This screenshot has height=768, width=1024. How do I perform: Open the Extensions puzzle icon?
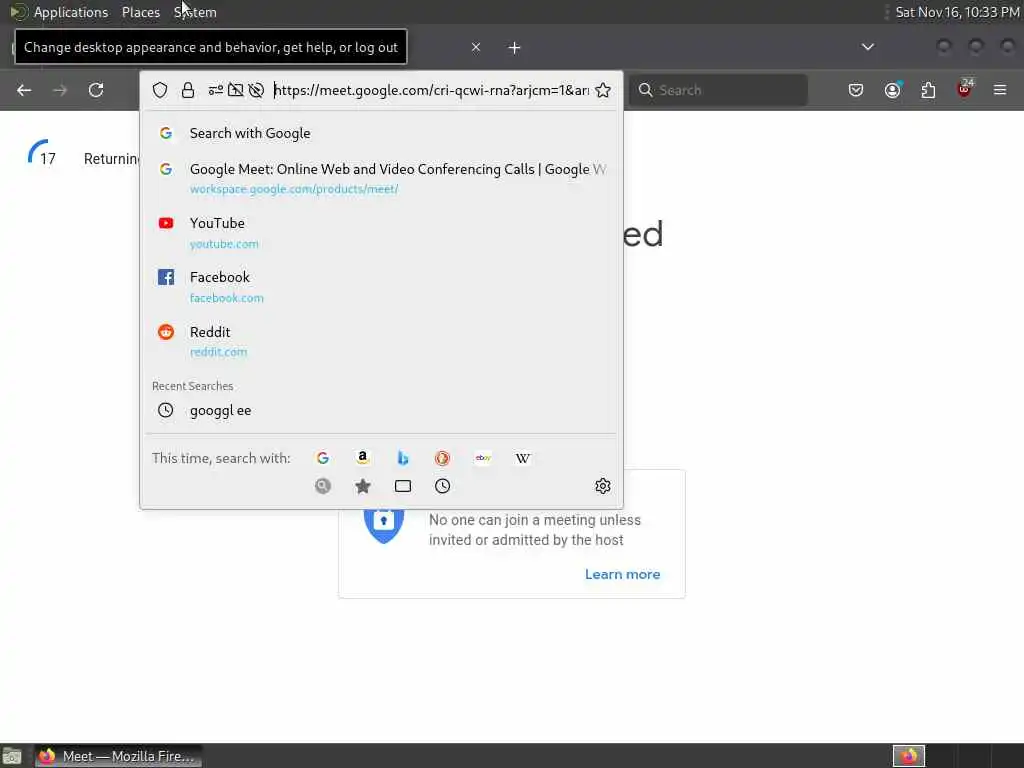929,90
